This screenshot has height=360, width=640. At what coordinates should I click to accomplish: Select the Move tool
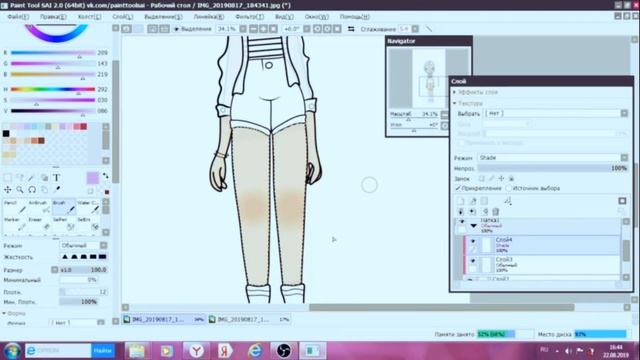click(x=8, y=190)
